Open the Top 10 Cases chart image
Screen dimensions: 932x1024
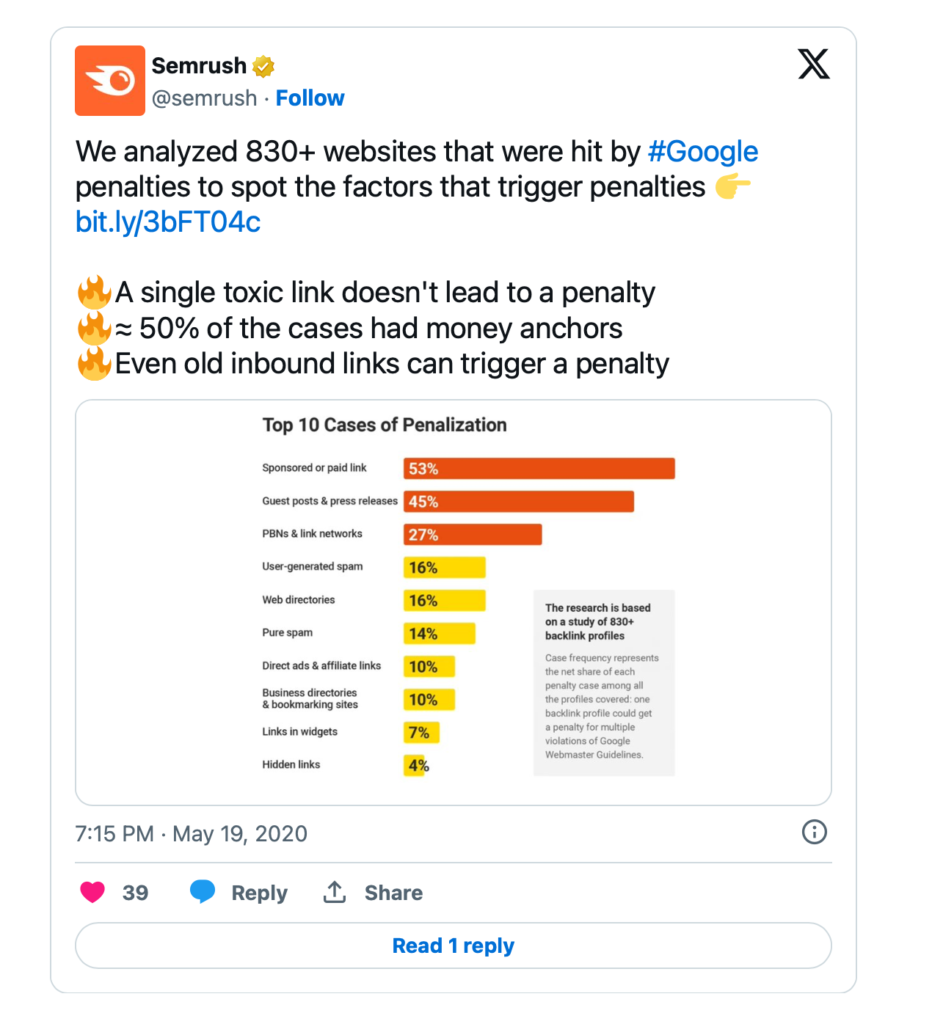[453, 602]
